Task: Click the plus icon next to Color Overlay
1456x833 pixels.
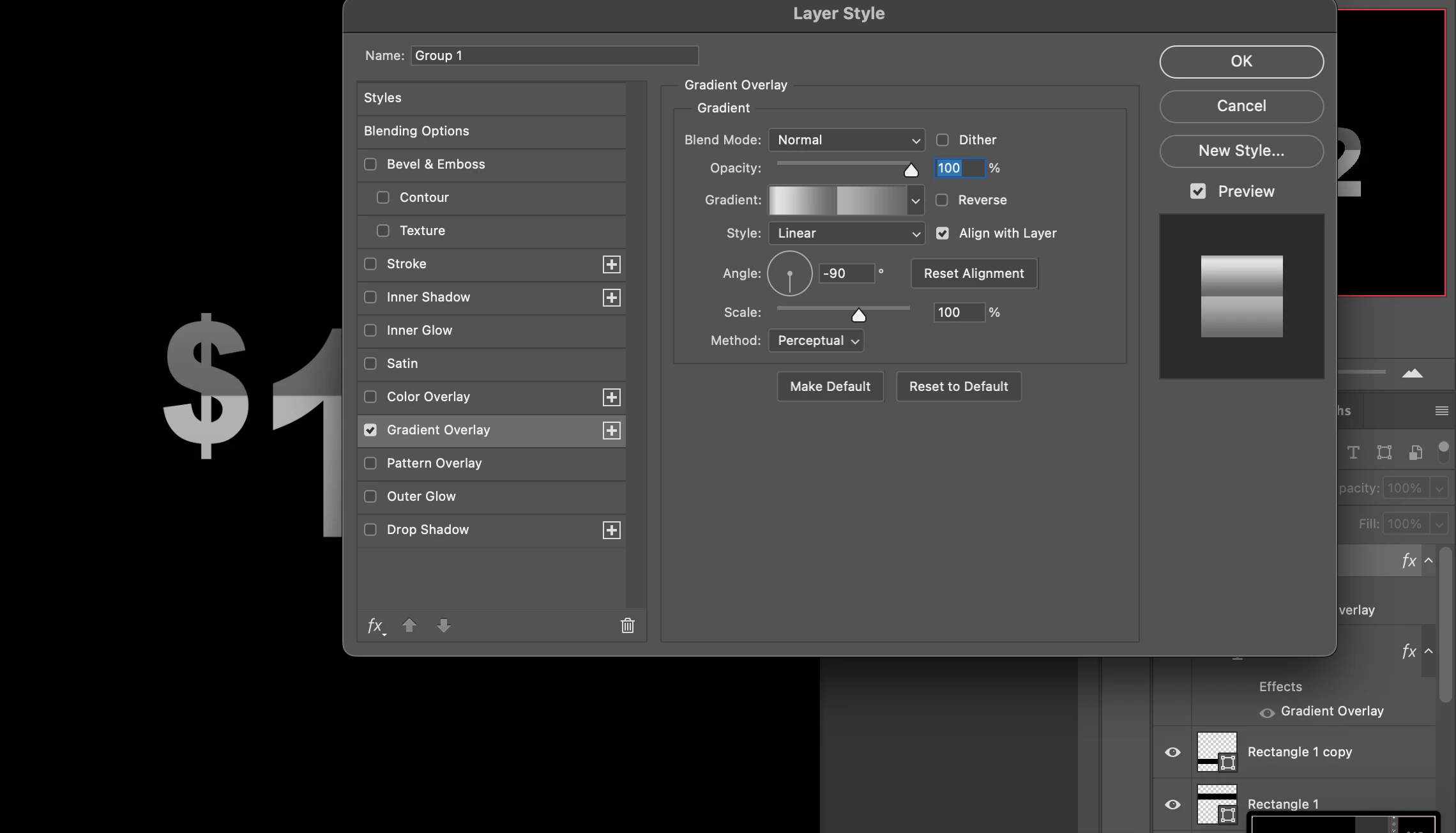Action: click(x=611, y=397)
